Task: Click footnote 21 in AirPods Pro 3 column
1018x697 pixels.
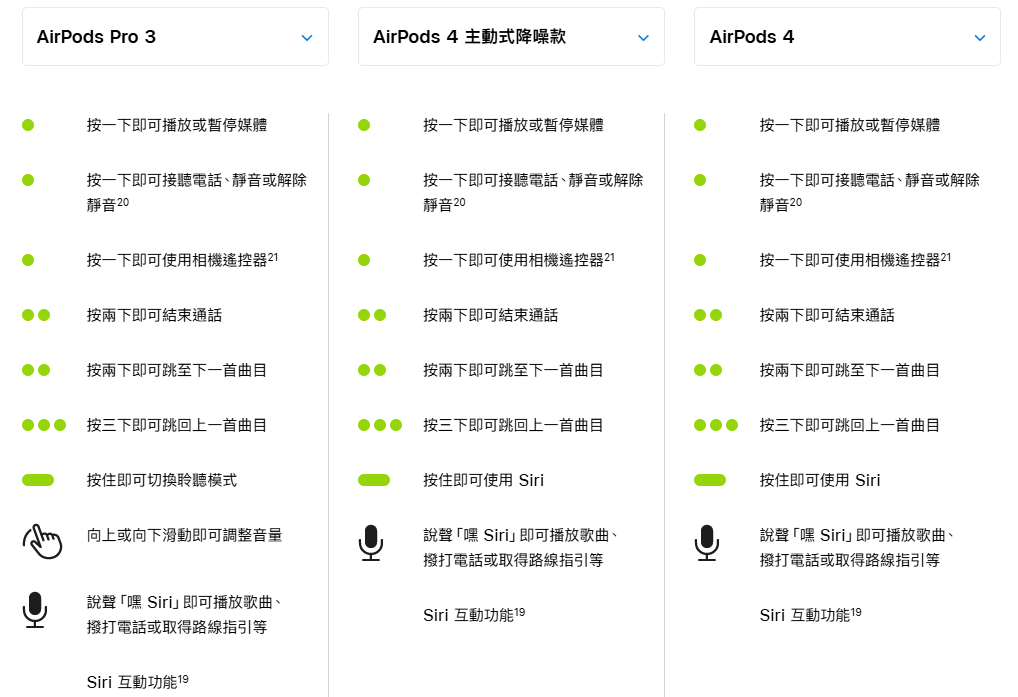Action: pos(273,257)
